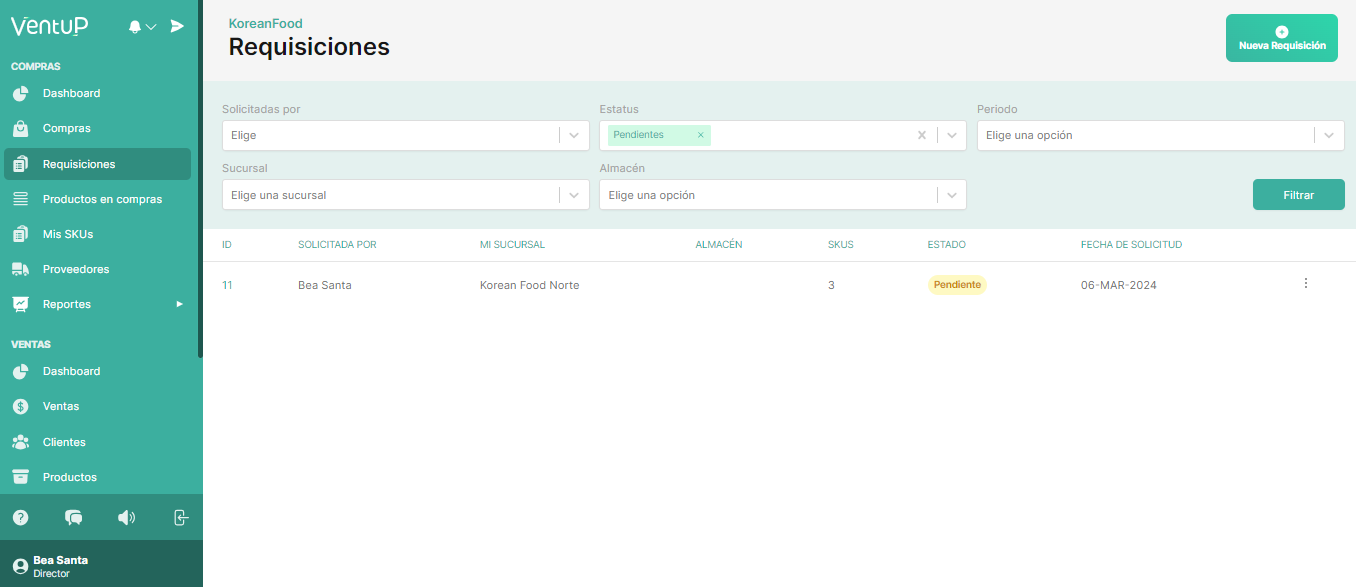Click the Bea Santa user avatar icon
Image resolution: width=1356 pixels, height=587 pixels.
(20, 566)
